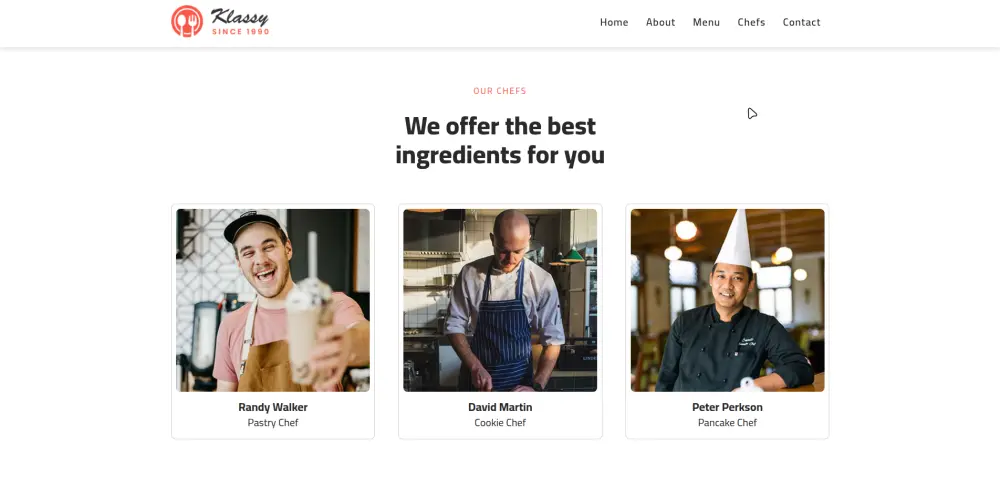Screen dimensions: 1000x486
Task: Go to the Home page
Action: pos(614,22)
